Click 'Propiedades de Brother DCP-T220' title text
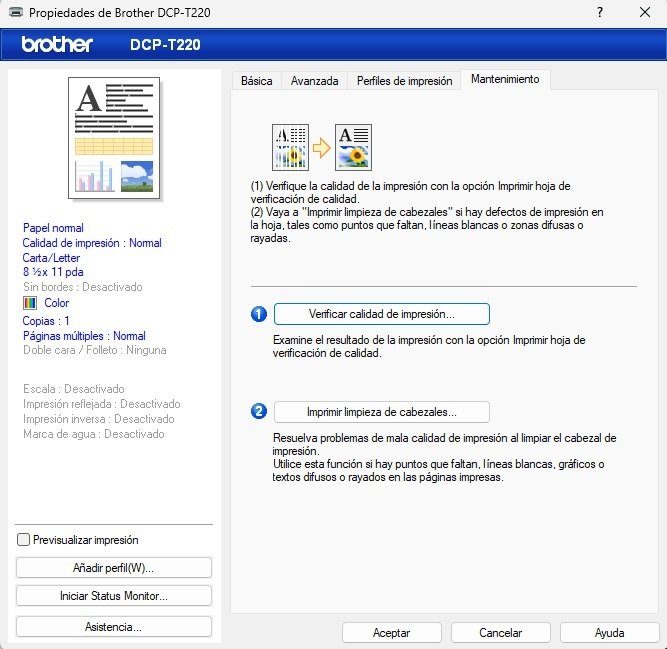667x649 pixels. tap(120, 13)
